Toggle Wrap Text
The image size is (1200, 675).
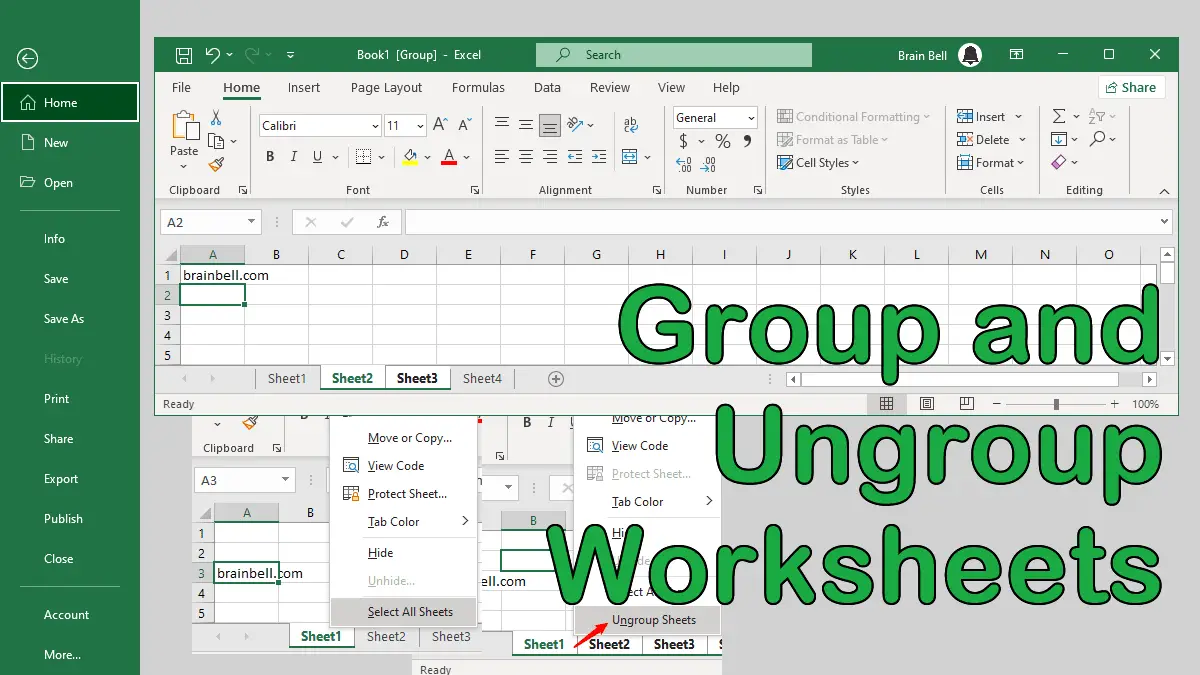[x=631, y=124]
